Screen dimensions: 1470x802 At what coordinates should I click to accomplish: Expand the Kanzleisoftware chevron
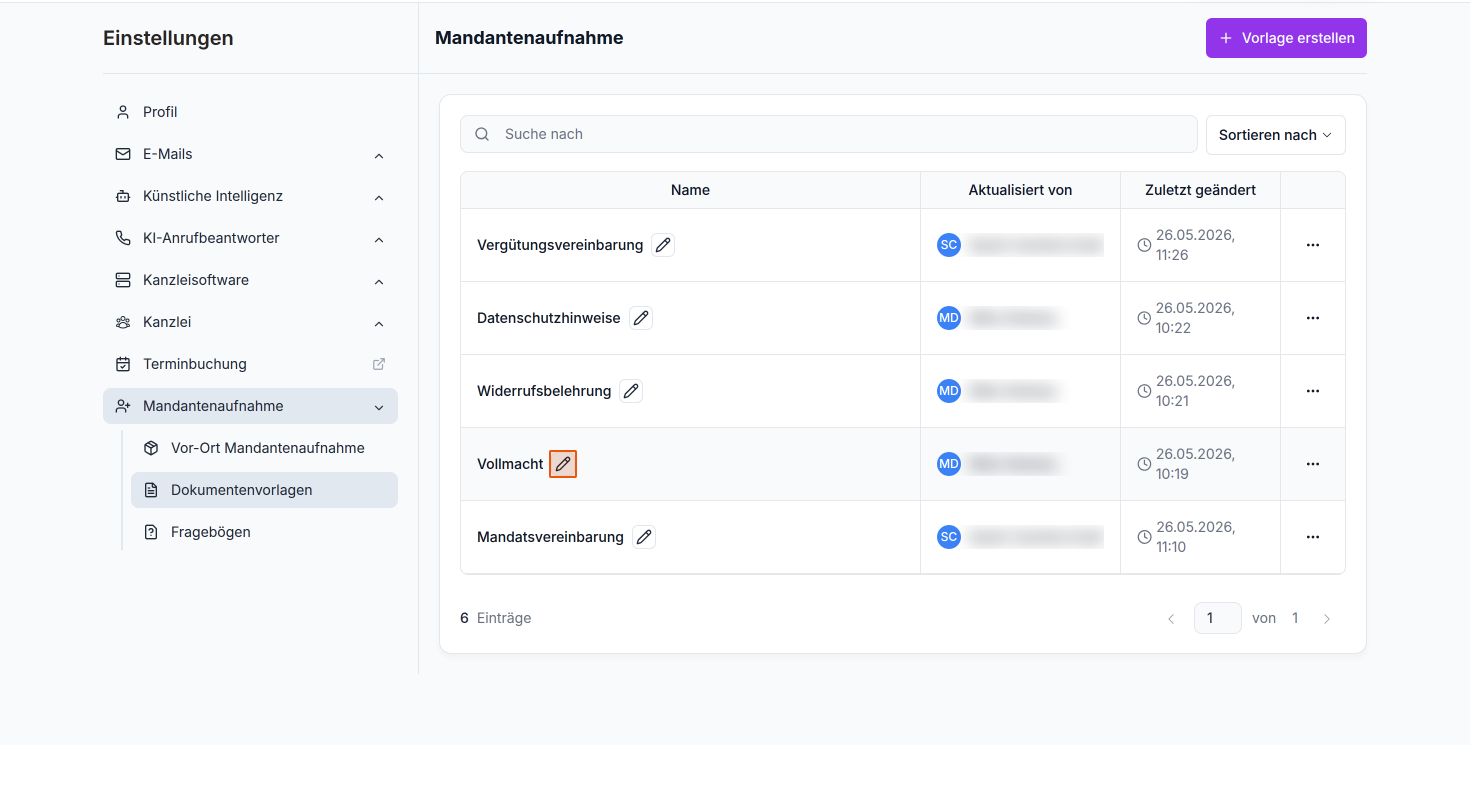click(x=379, y=282)
